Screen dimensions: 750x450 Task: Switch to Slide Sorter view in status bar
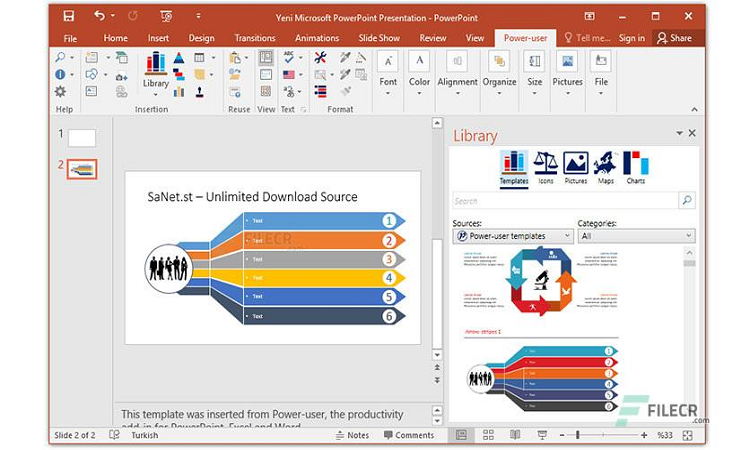[488, 435]
